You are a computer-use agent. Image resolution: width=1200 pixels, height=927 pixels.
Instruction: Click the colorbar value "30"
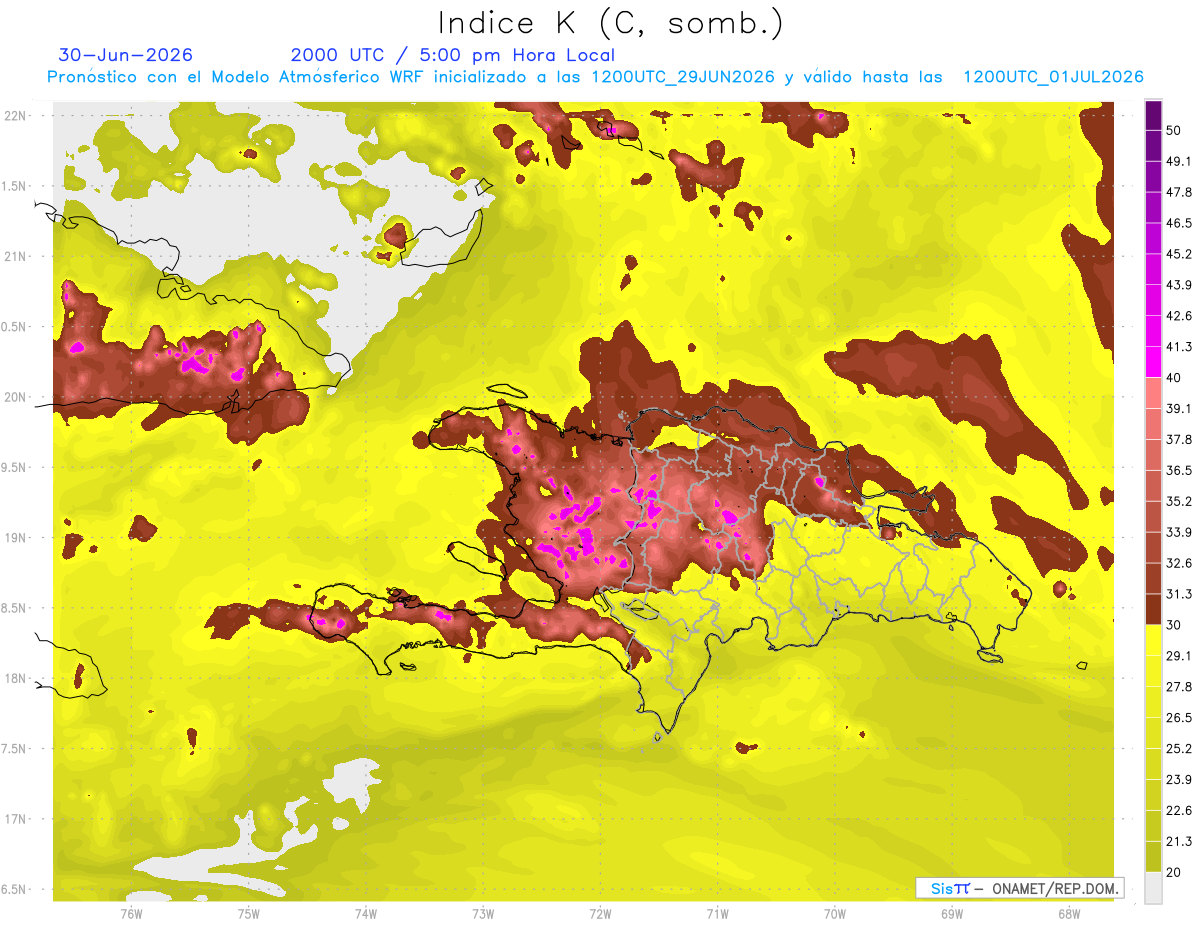click(1175, 625)
